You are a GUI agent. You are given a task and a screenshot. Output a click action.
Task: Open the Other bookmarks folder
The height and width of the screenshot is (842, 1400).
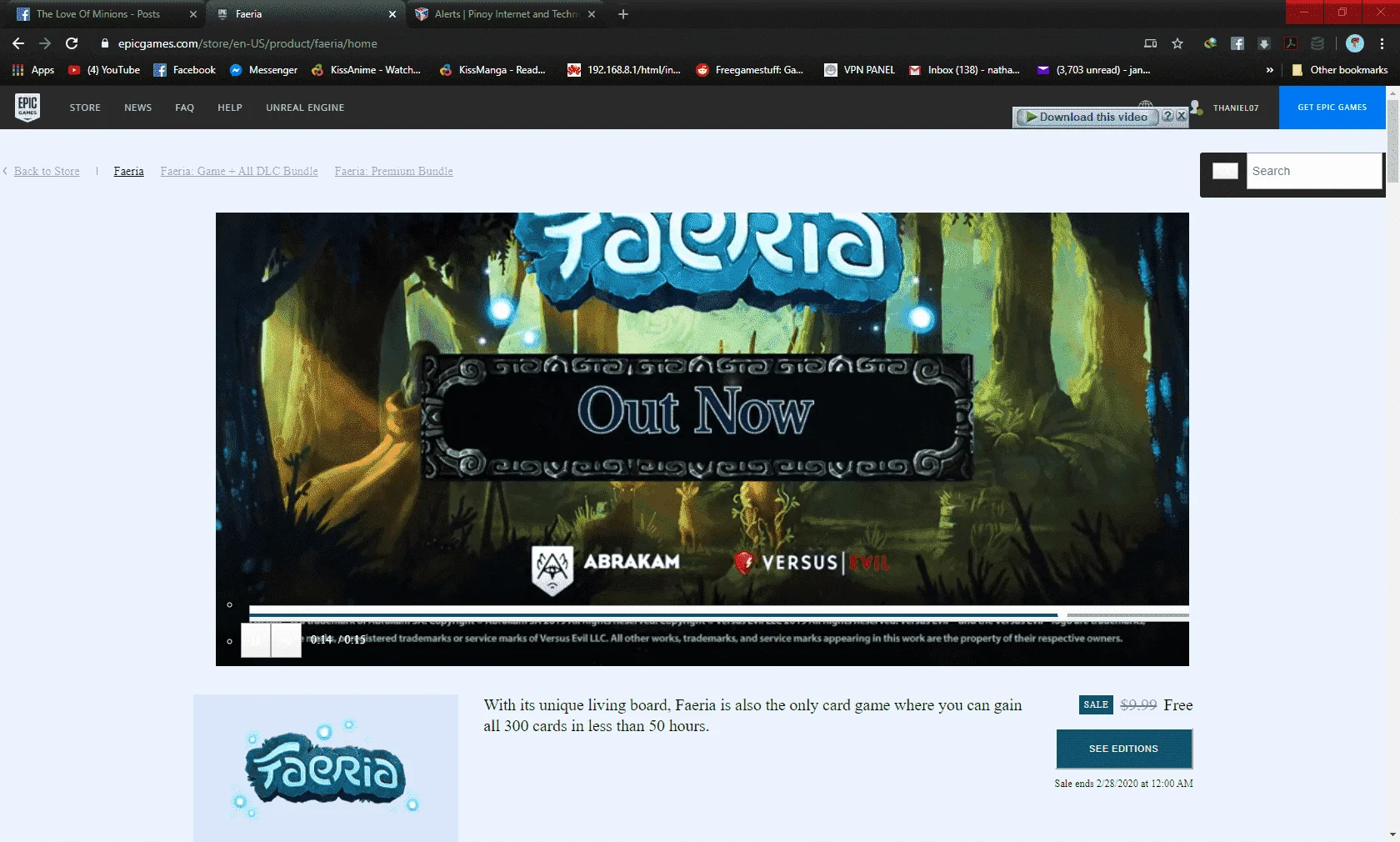pos(1339,70)
